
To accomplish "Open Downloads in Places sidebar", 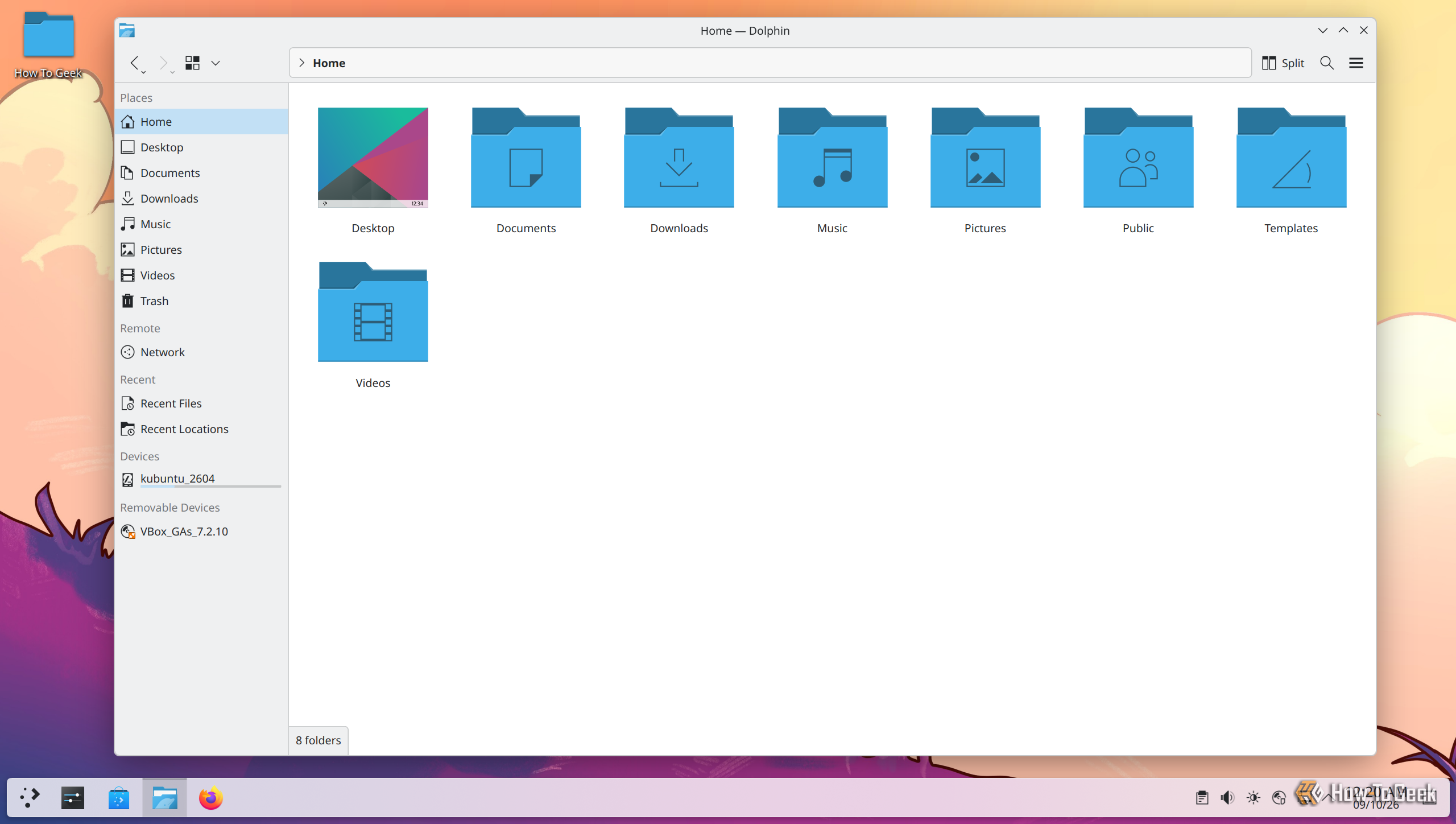I will coord(201,199).
